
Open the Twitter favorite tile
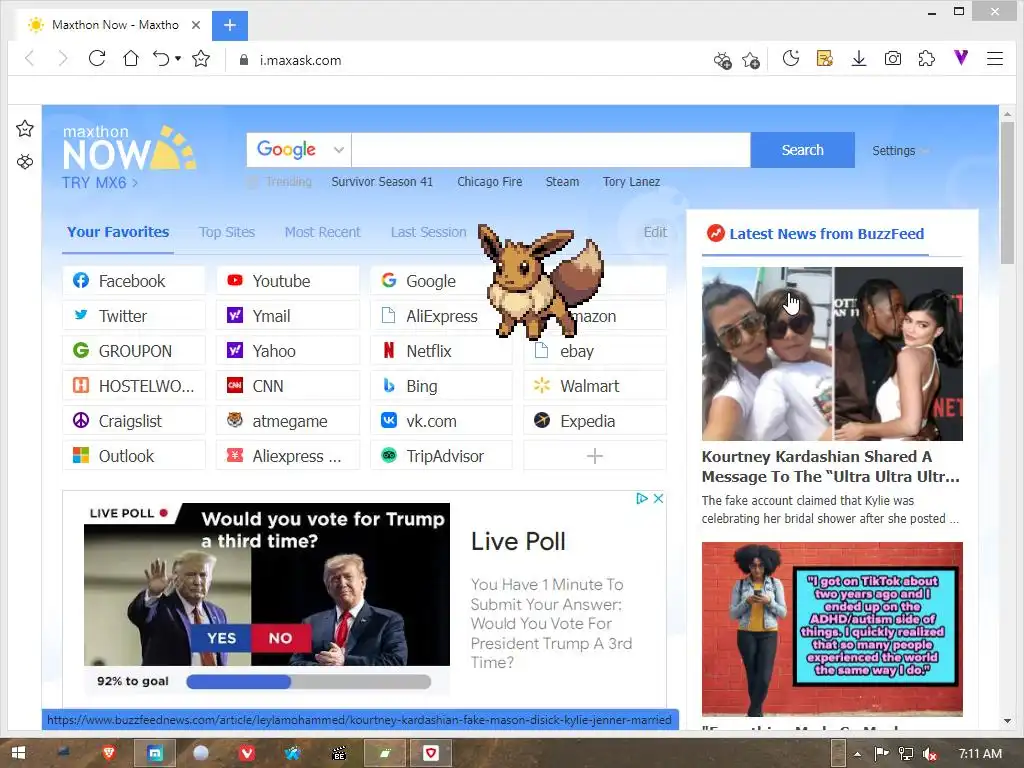(x=134, y=316)
